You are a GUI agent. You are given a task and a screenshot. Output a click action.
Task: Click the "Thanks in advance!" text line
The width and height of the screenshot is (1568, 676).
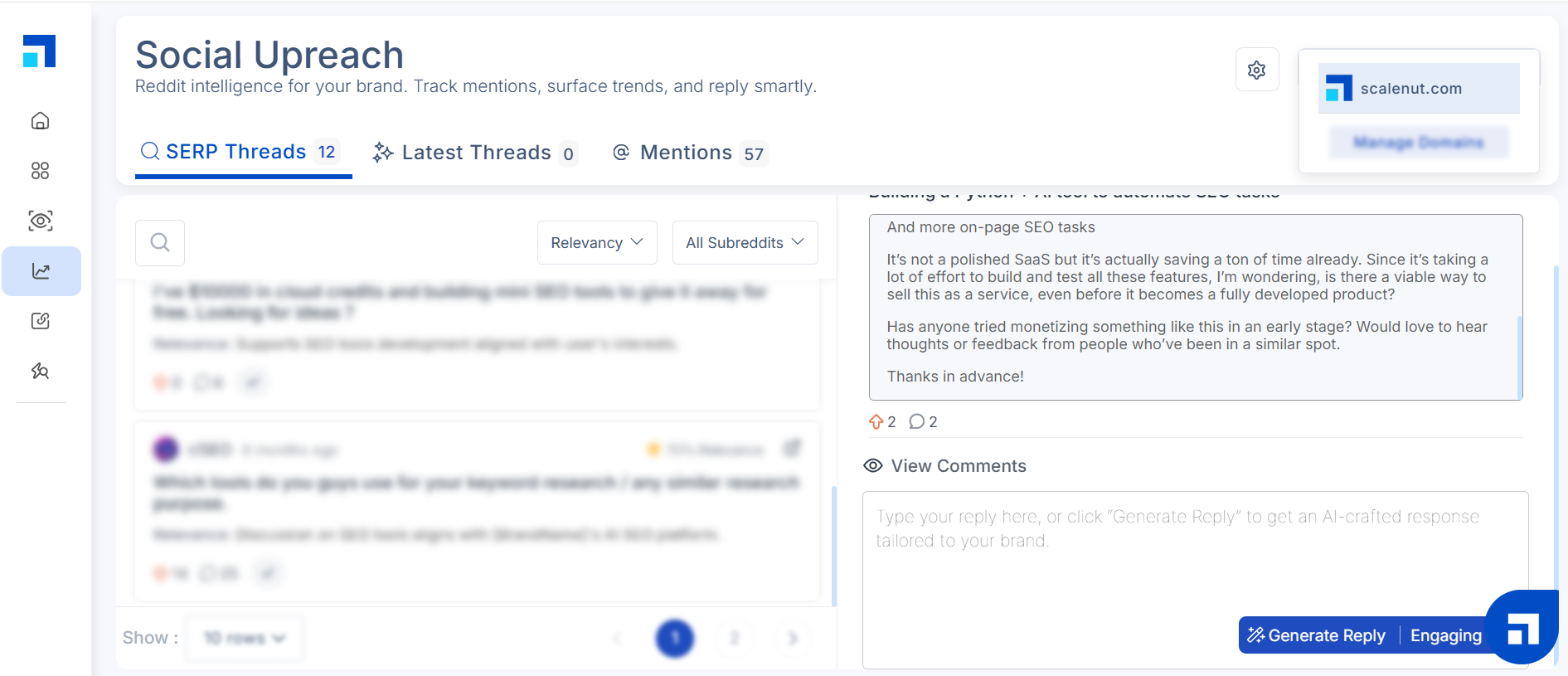coord(955,377)
